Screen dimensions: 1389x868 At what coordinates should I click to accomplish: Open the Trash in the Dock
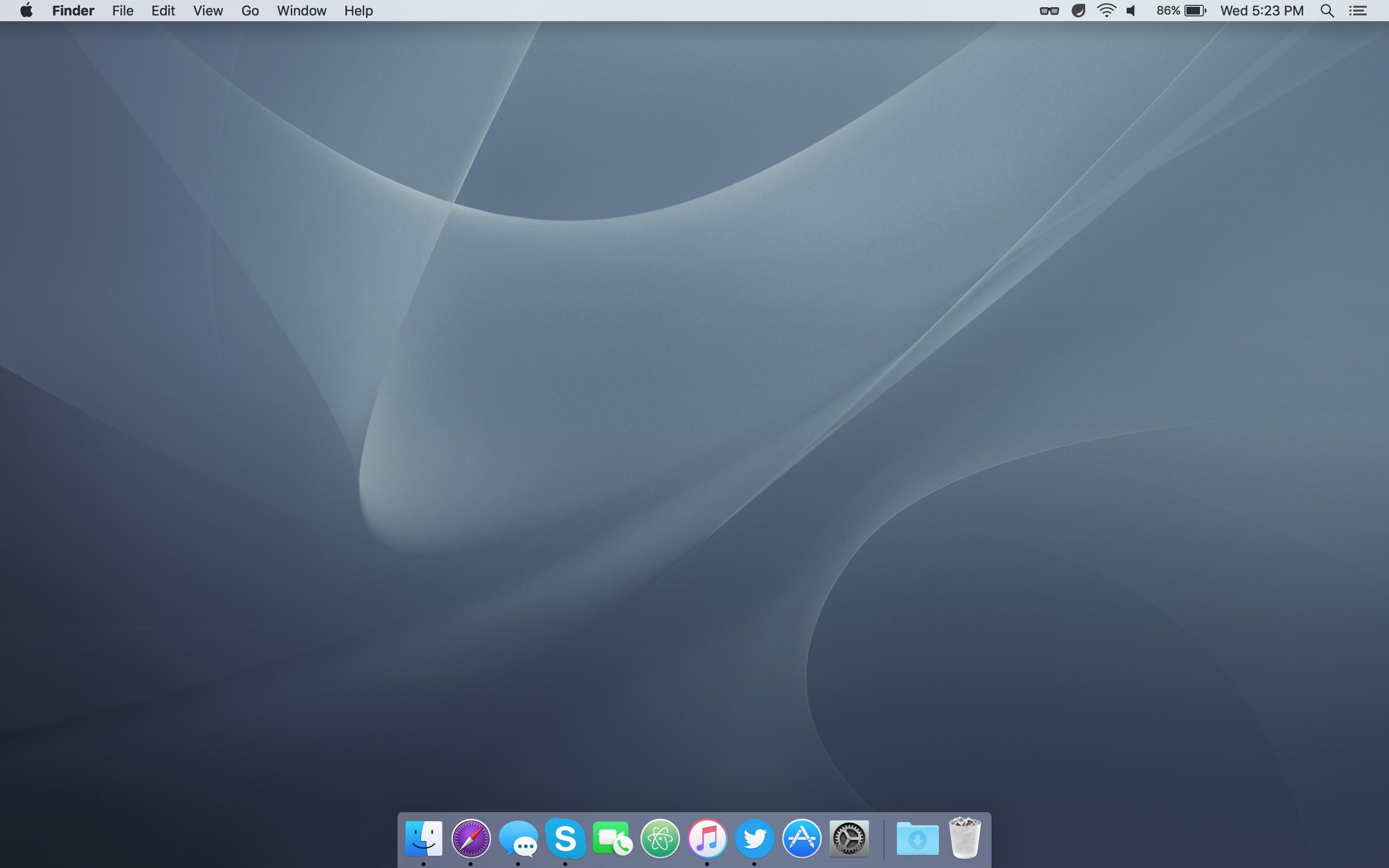coord(965,838)
